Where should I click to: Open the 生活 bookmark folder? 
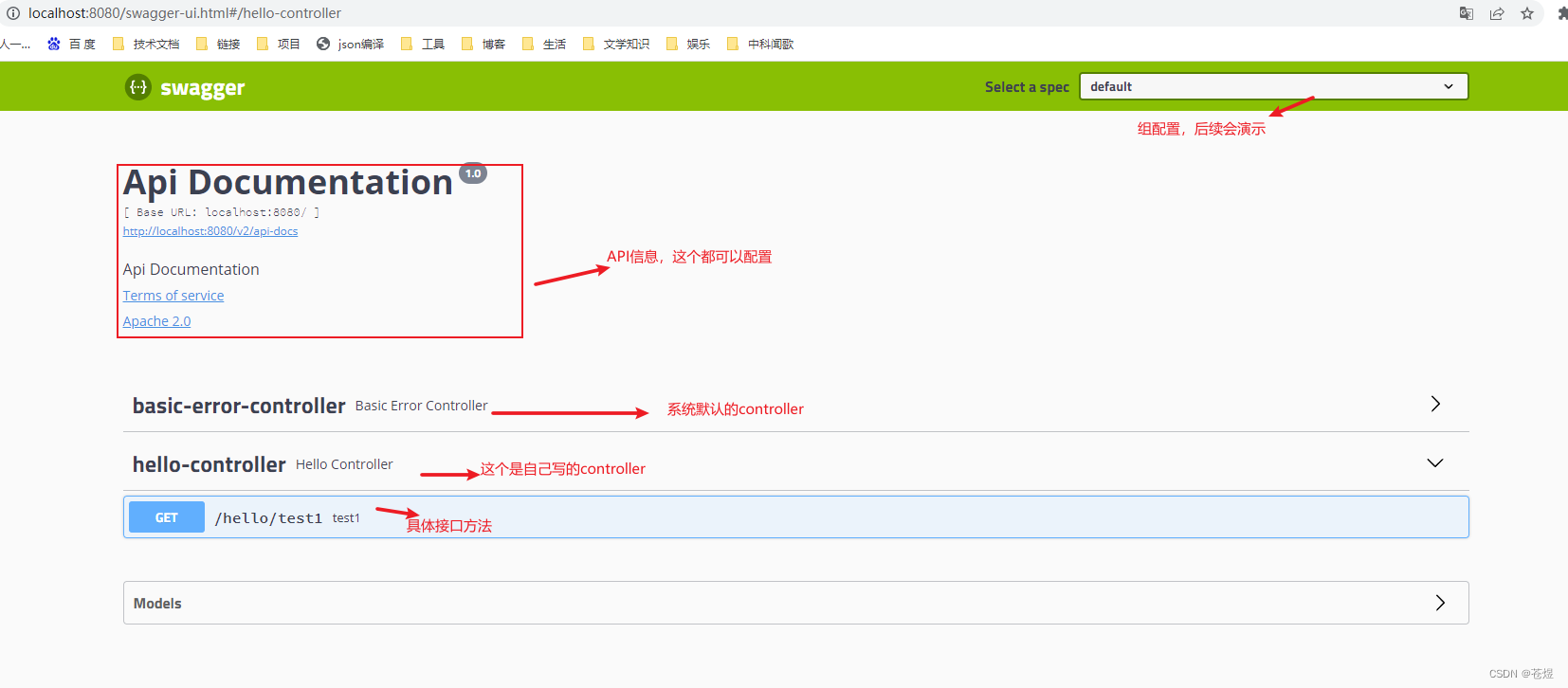pos(544,44)
